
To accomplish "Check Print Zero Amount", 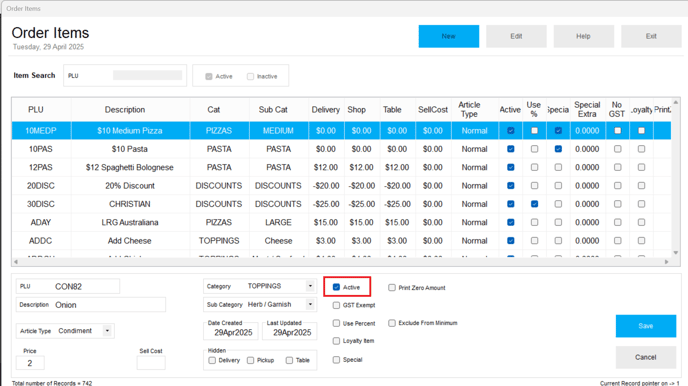I will click(392, 287).
